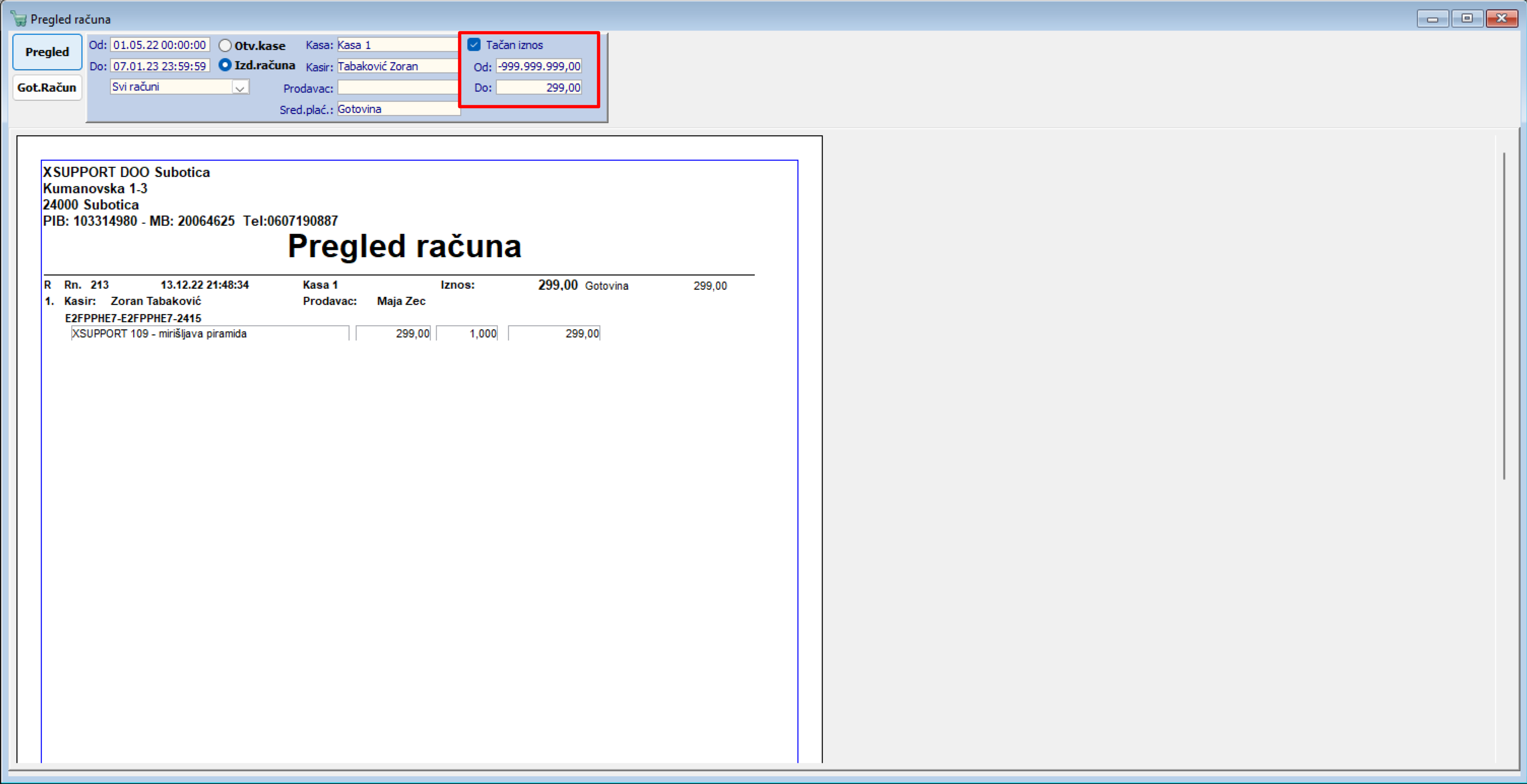
Task: Click the Gotovina payment label in report
Action: 606,286
